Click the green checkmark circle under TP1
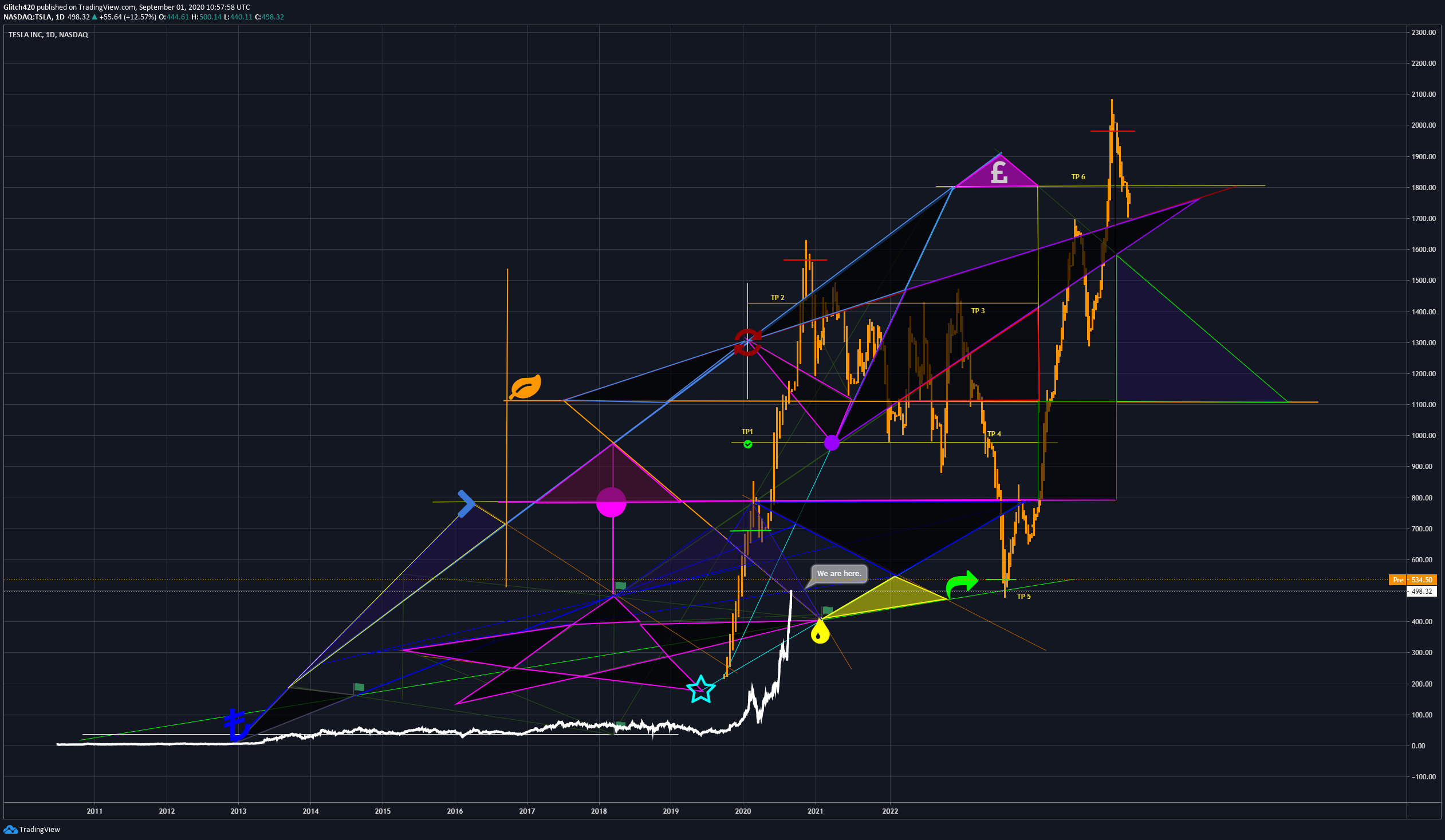1445x840 pixels. click(748, 444)
